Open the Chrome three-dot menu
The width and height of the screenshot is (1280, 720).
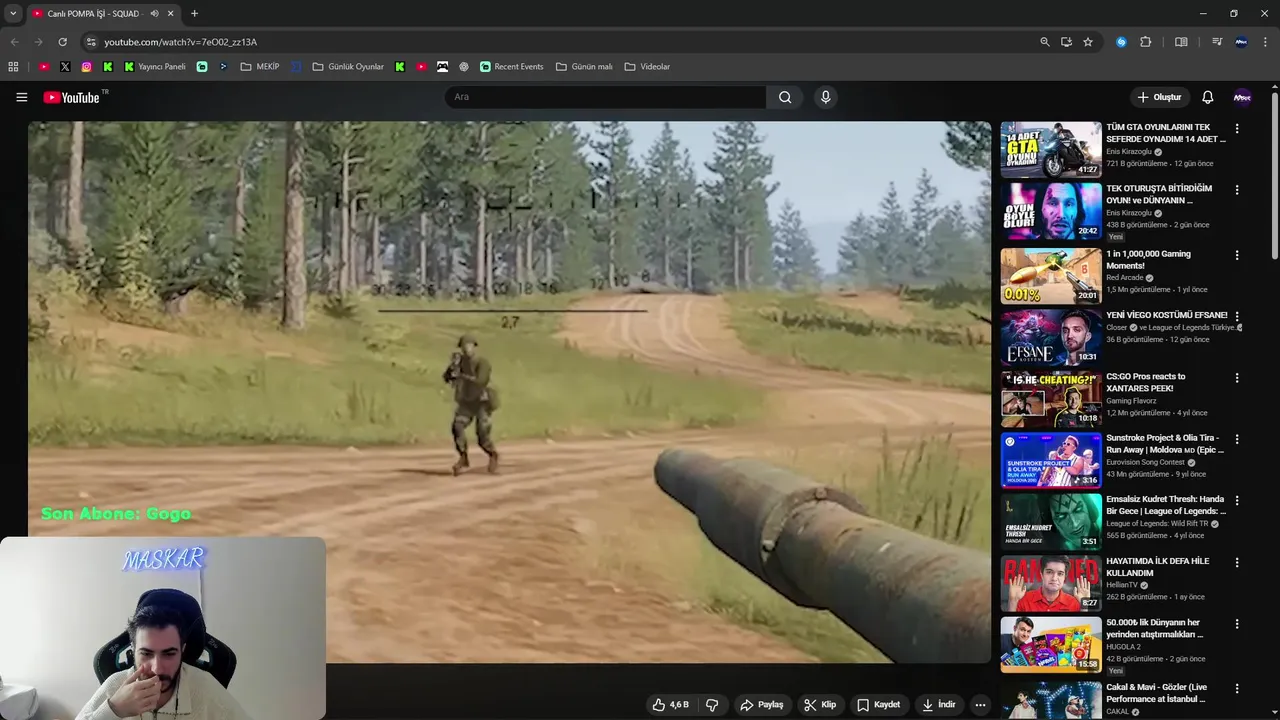(1265, 42)
